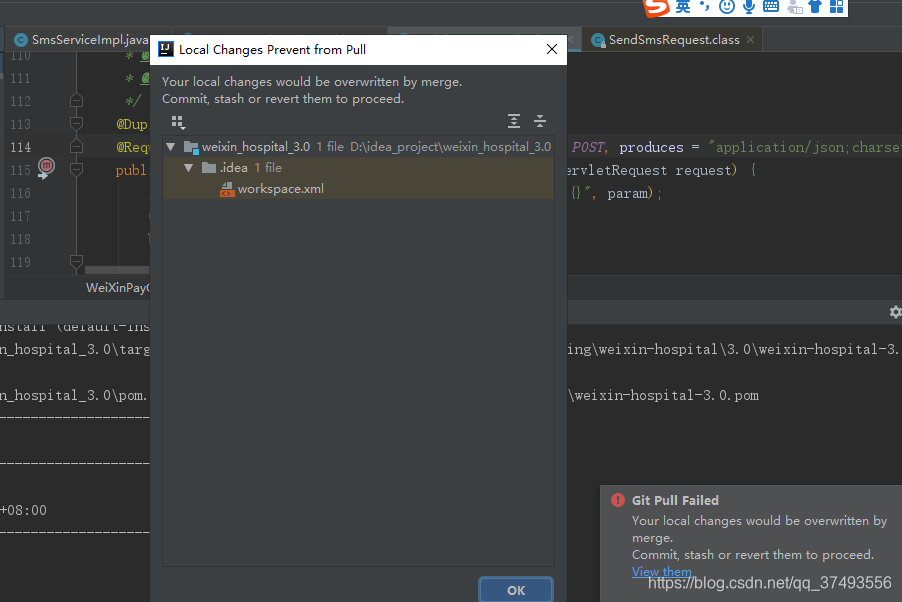Click OK in the pull dialog
The height and width of the screenshot is (602, 902).
coord(516,590)
